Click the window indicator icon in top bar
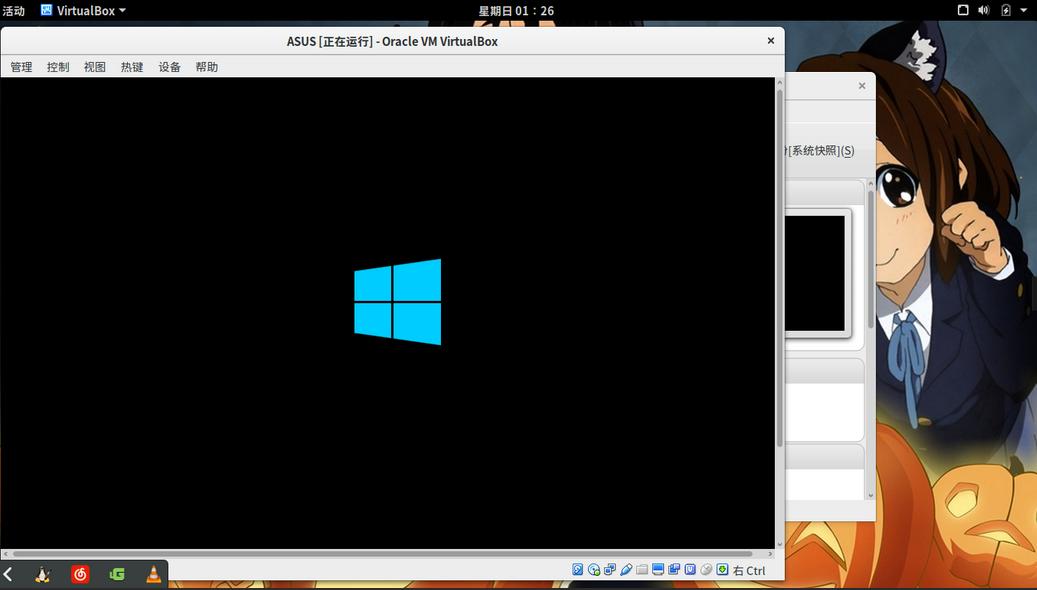Screen dimensions: 1037x590 963,10
